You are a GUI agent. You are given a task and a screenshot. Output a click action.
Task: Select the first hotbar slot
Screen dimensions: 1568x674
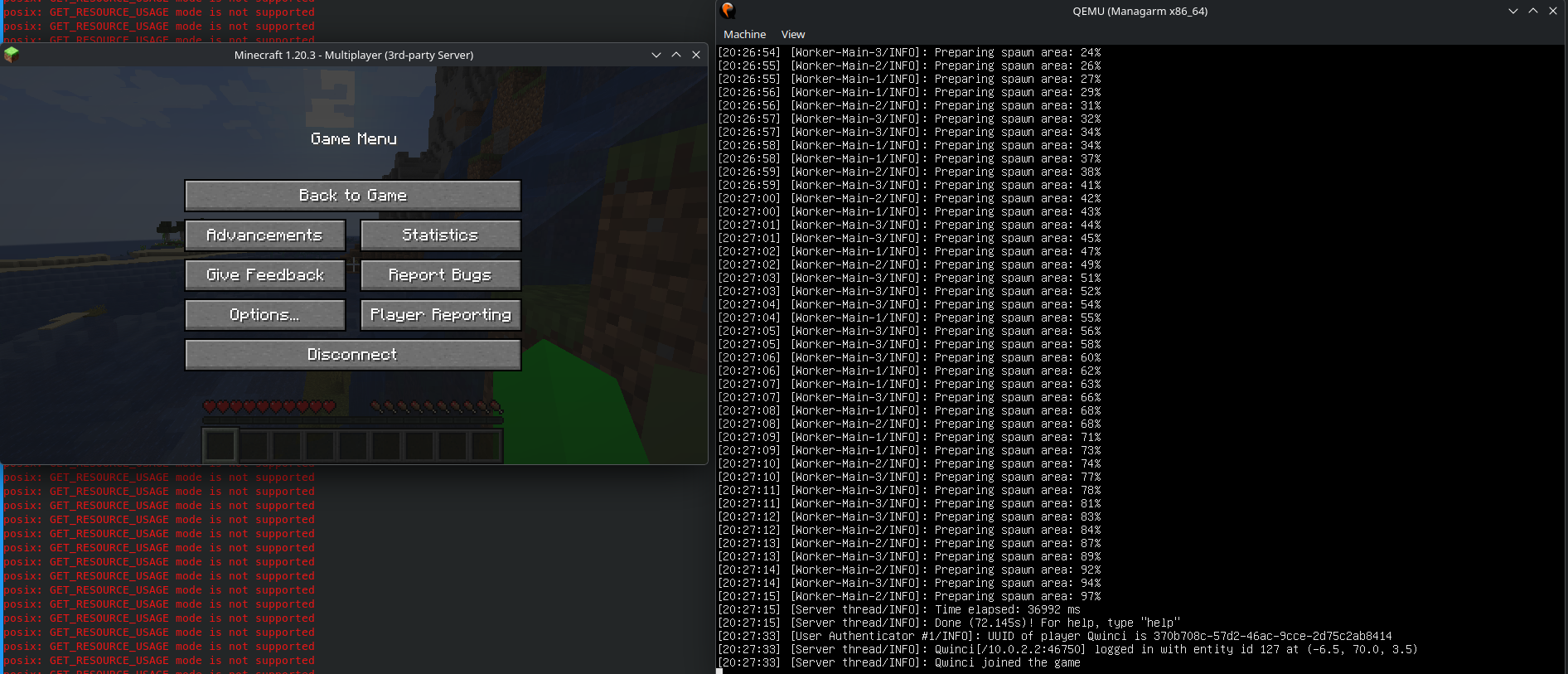click(220, 446)
